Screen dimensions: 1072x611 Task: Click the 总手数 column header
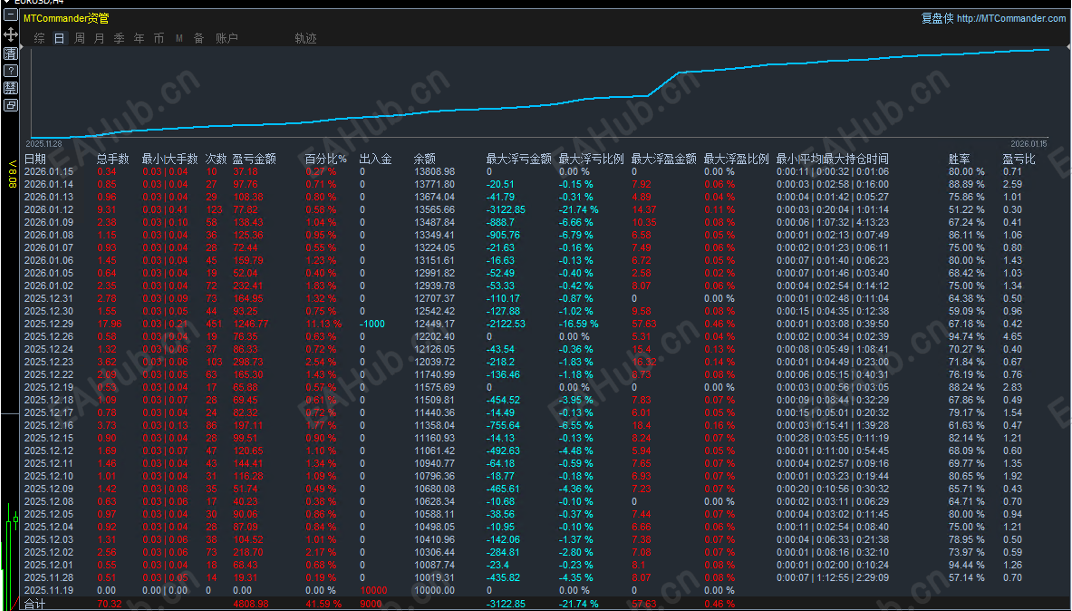pyautogui.click(x=113, y=159)
